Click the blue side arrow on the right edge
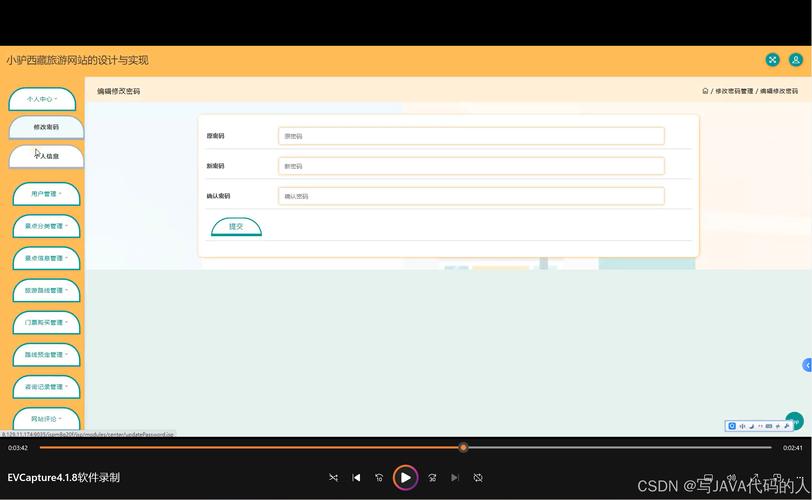812x500 pixels. [807, 366]
